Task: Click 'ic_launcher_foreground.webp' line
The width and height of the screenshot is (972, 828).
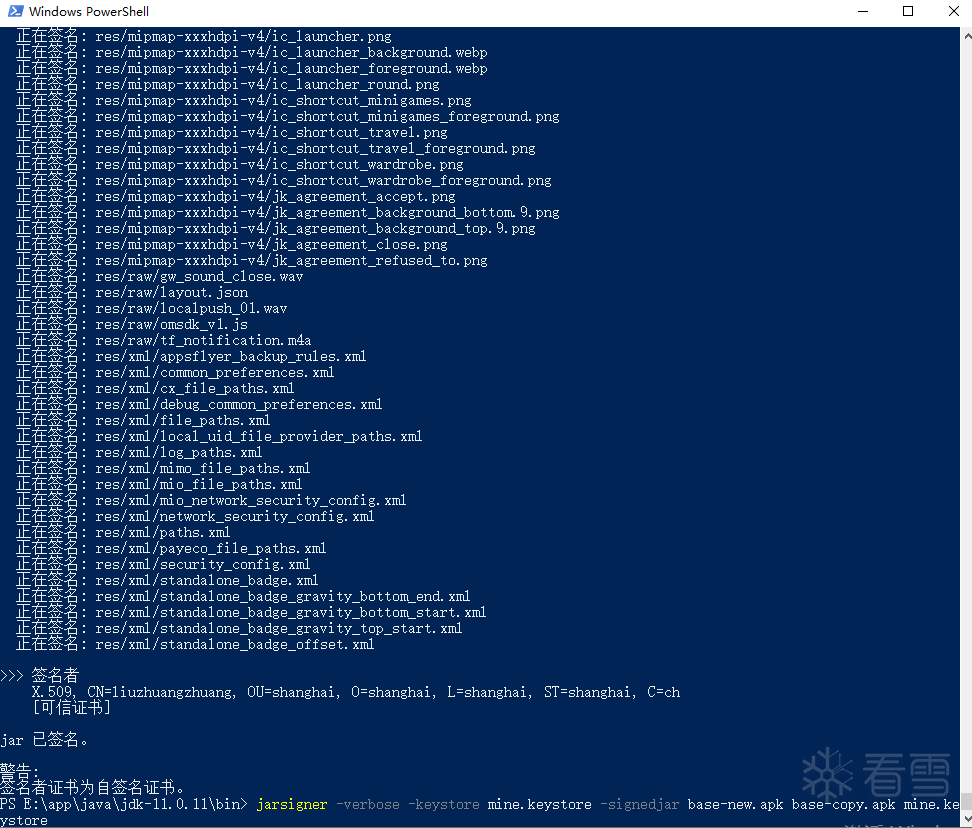Action: pyautogui.click(x=252, y=69)
